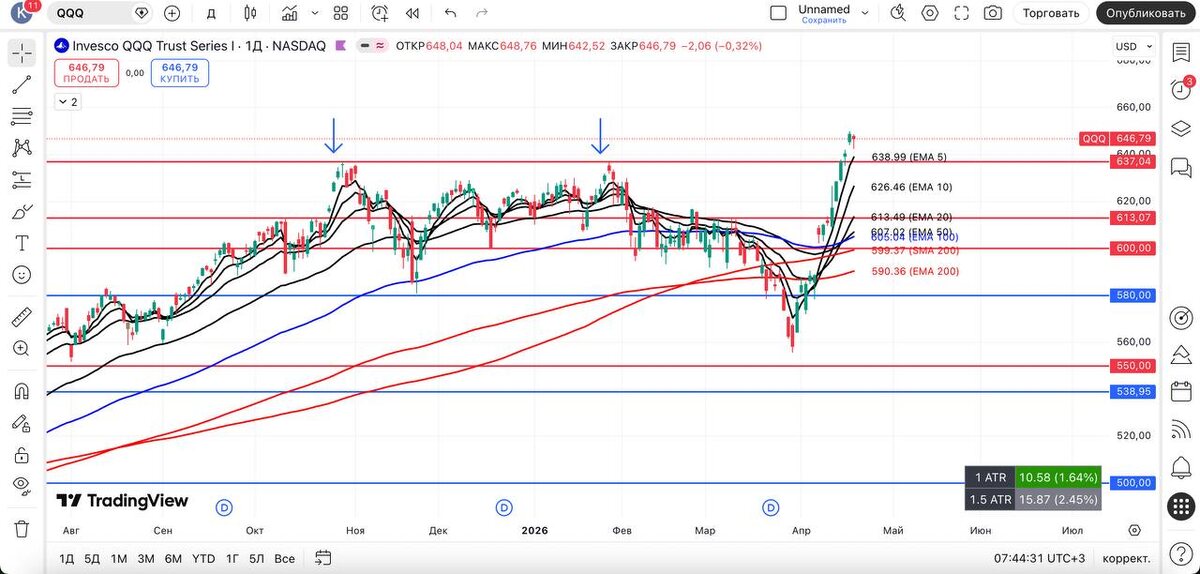The height and width of the screenshot is (574, 1200).
Task: Select the 3М time range
Action: coord(146,558)
